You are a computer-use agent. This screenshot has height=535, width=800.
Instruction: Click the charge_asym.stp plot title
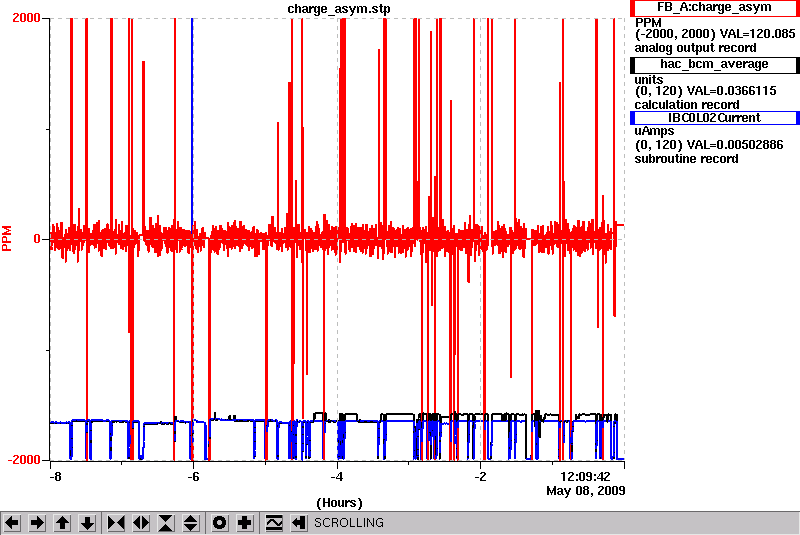point(339,9)
